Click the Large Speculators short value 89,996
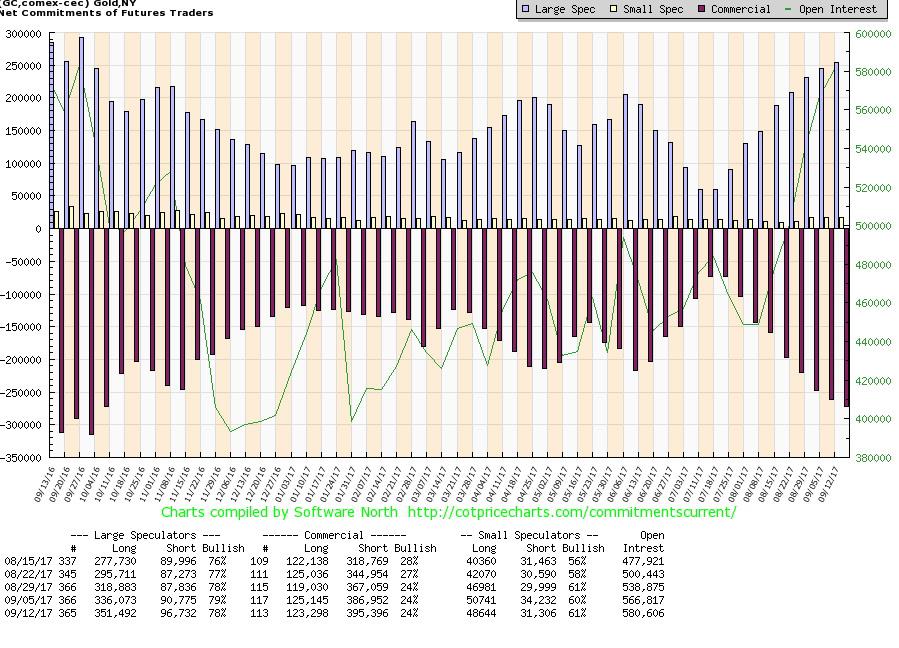The image size is (899, 648). click(178, 561)
